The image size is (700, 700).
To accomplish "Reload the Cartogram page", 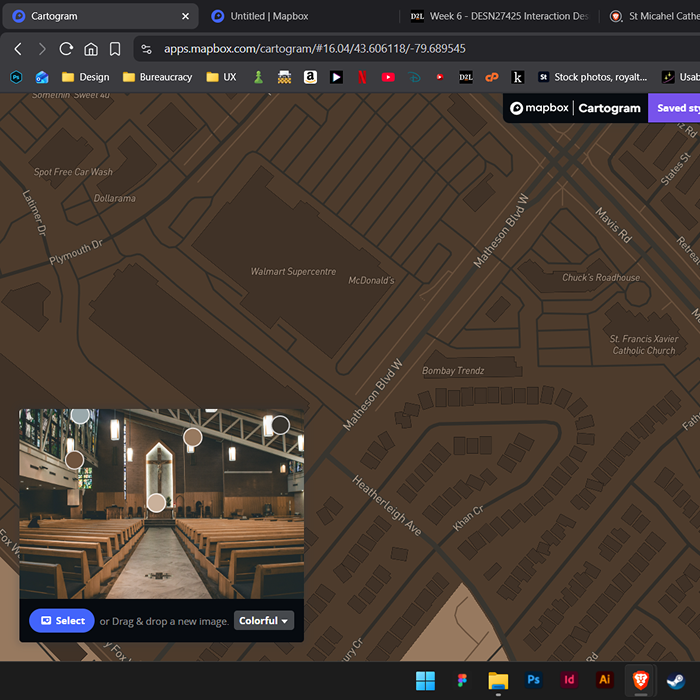I will click(x=66, y=49).
